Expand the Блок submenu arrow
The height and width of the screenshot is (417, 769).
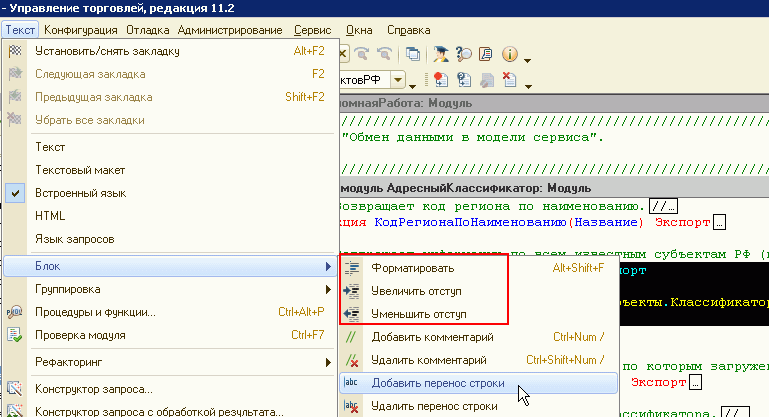328,266
